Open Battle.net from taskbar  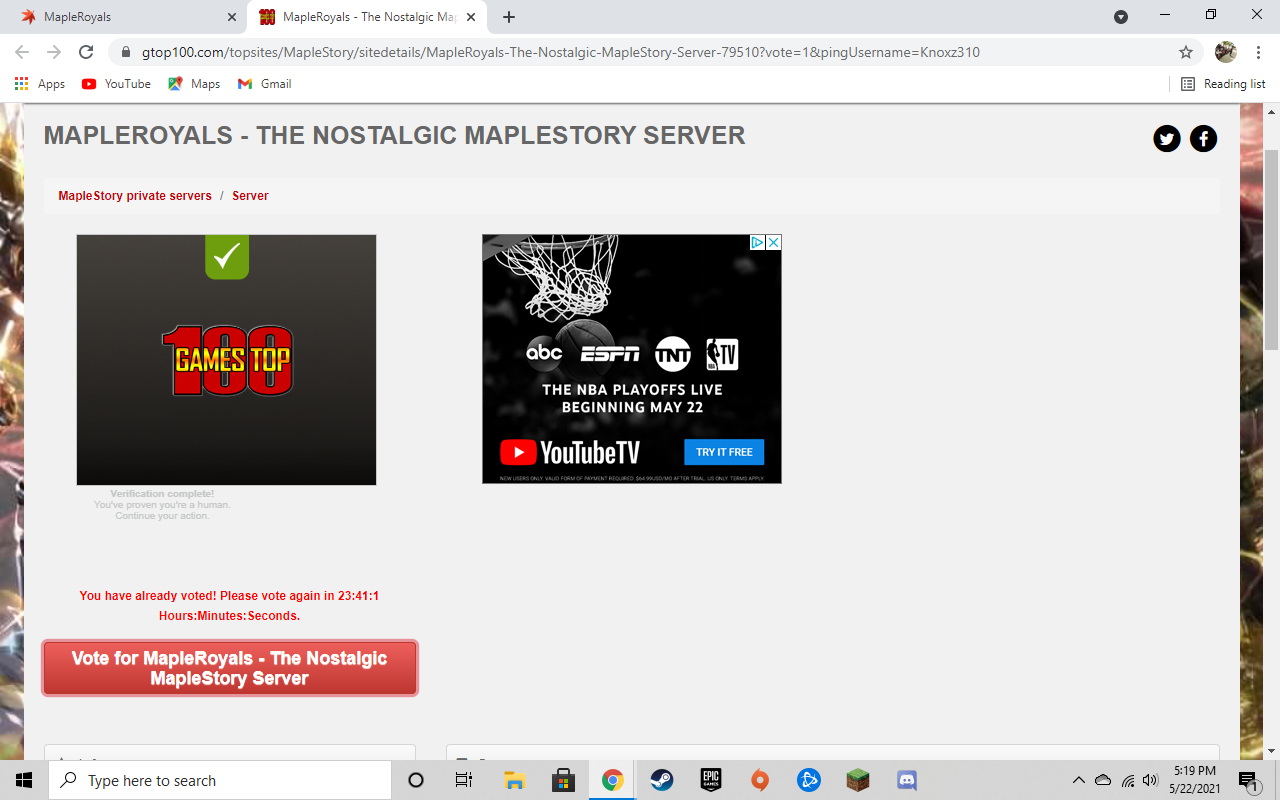tap(809, 780)
